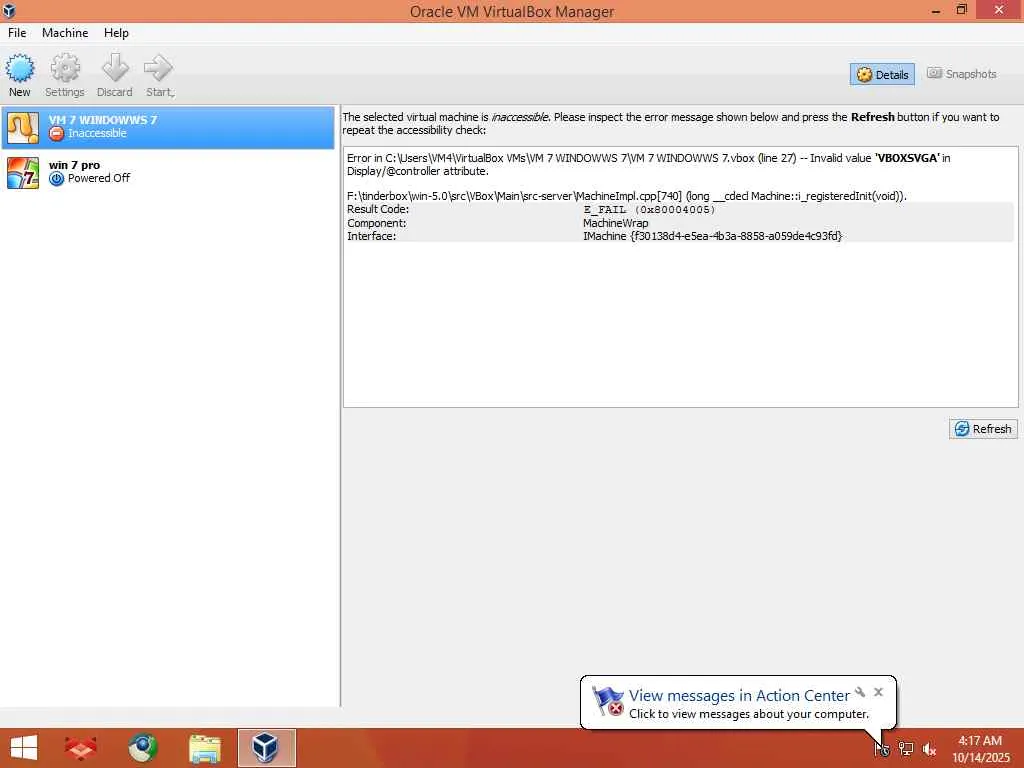Open View messages in Action Center link
1024x768 pixels.
[739, 696]
